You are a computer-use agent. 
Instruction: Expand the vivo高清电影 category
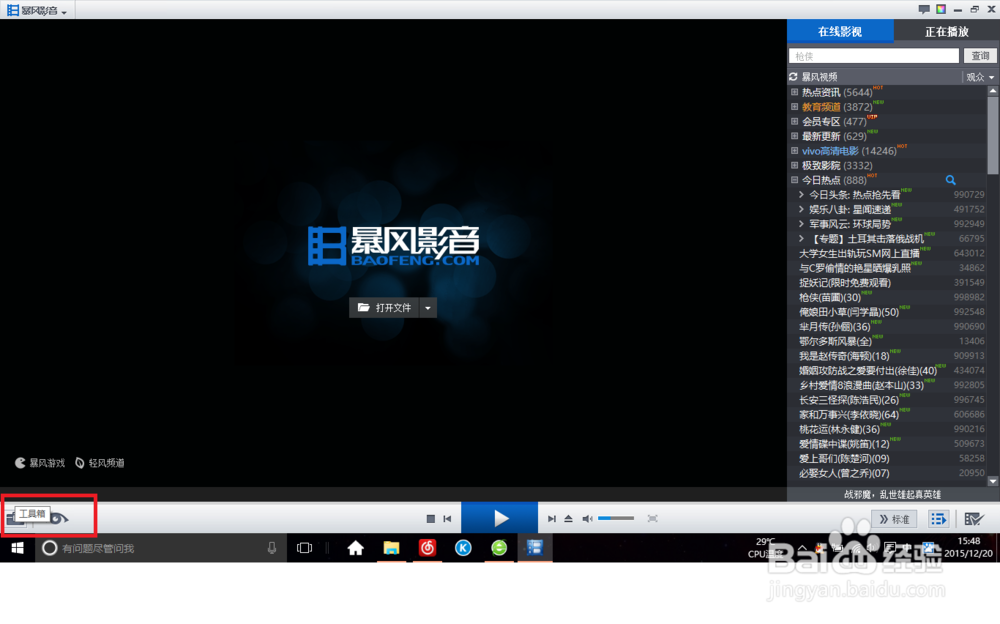click(x=795, y=151)
